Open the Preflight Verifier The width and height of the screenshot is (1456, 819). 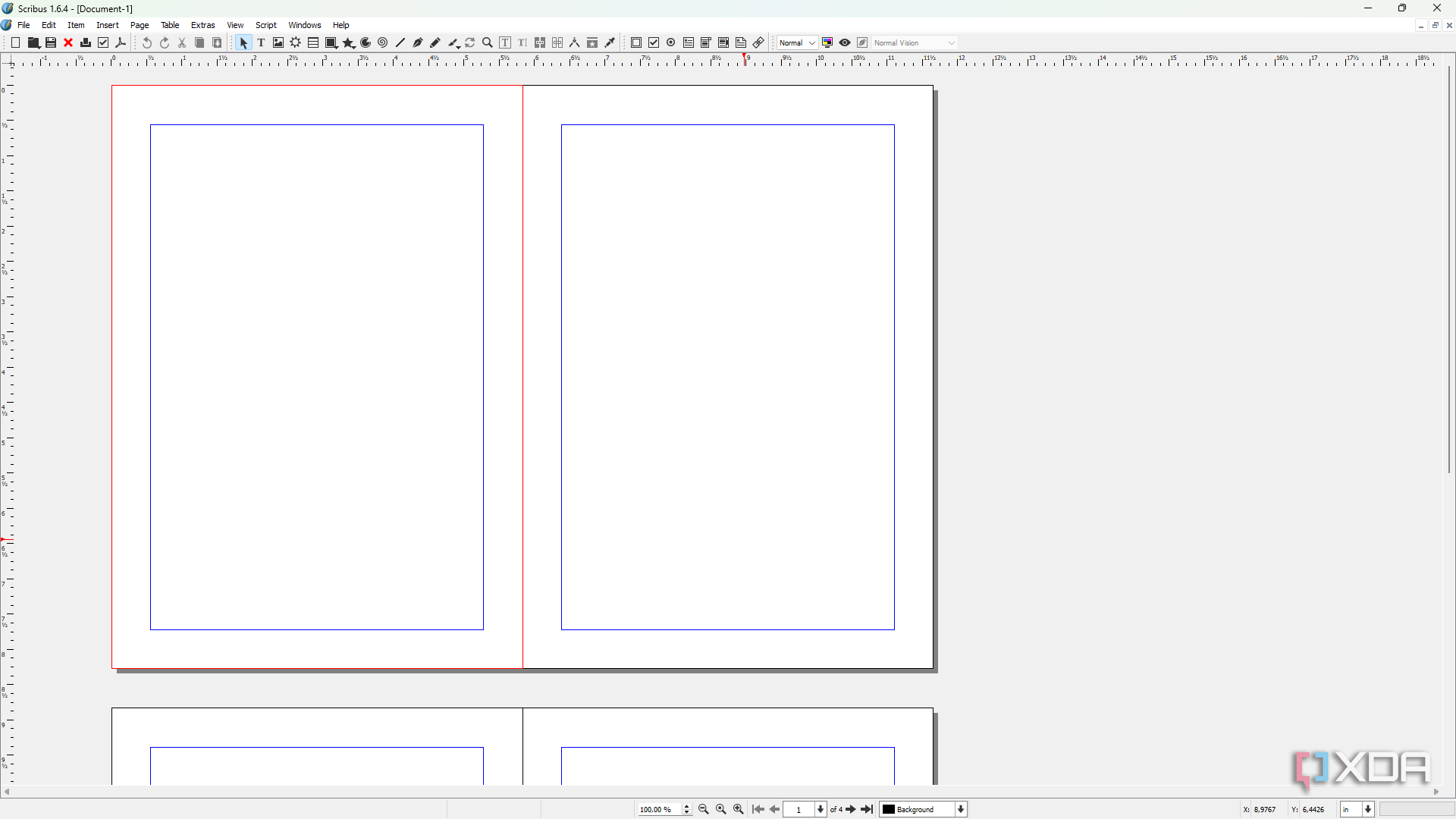point(103,43)
